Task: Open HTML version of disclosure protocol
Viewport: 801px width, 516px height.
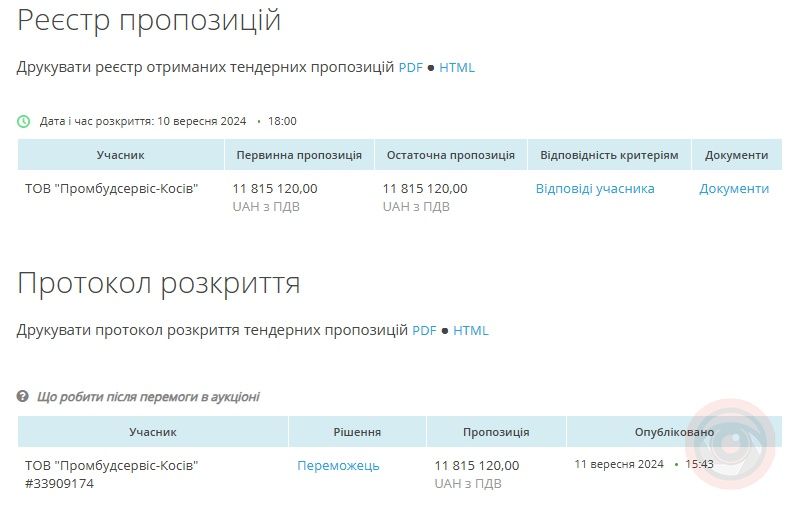Action: tap(470, 331)
